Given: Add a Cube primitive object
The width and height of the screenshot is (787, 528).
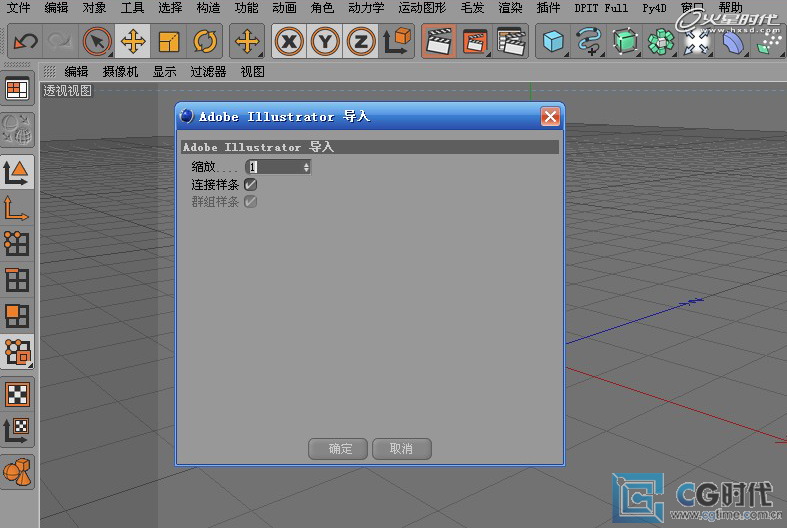Looking at the screenshot, I should coord(553,41).
